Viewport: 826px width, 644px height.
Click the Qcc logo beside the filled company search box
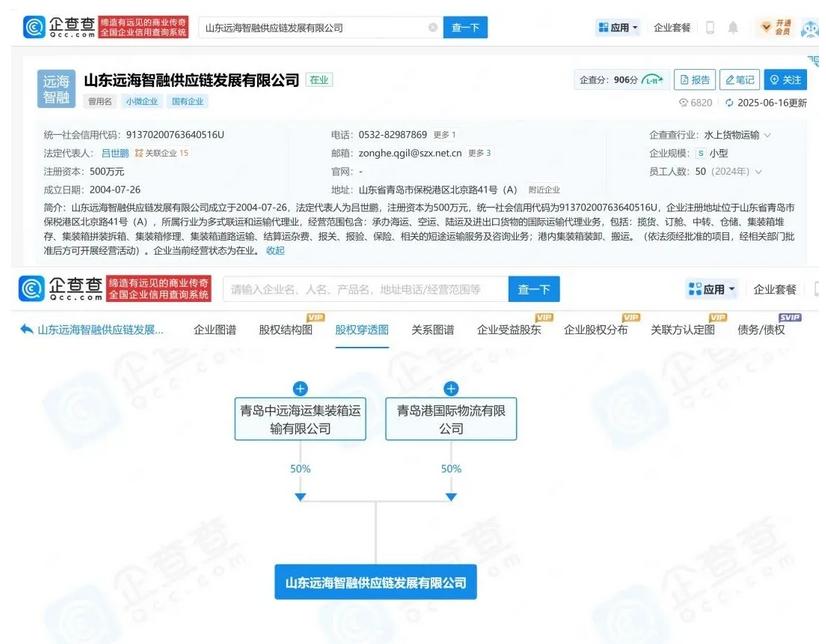[x=59, y=27]
